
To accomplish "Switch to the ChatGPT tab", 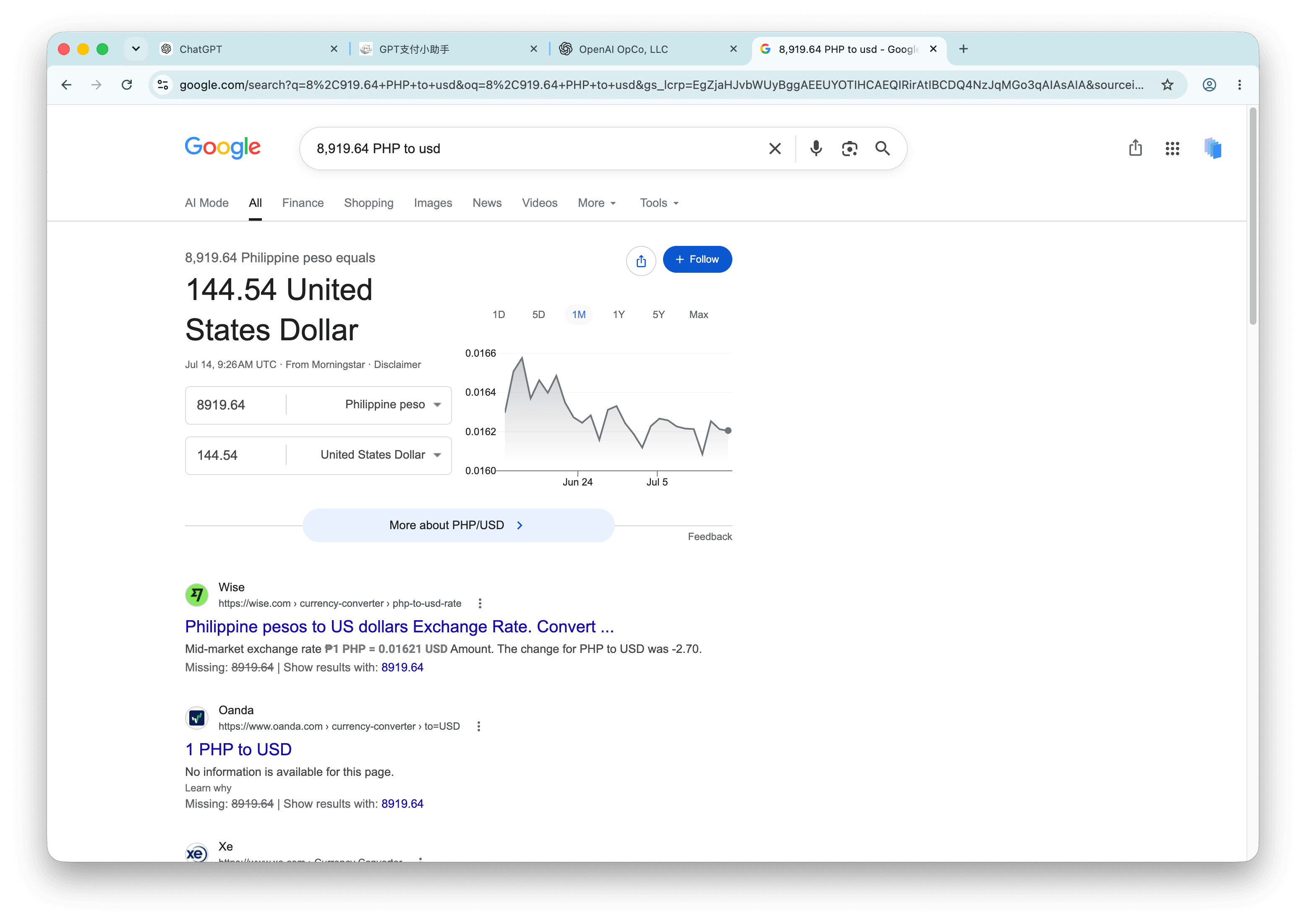I will [x=249, y=49].
